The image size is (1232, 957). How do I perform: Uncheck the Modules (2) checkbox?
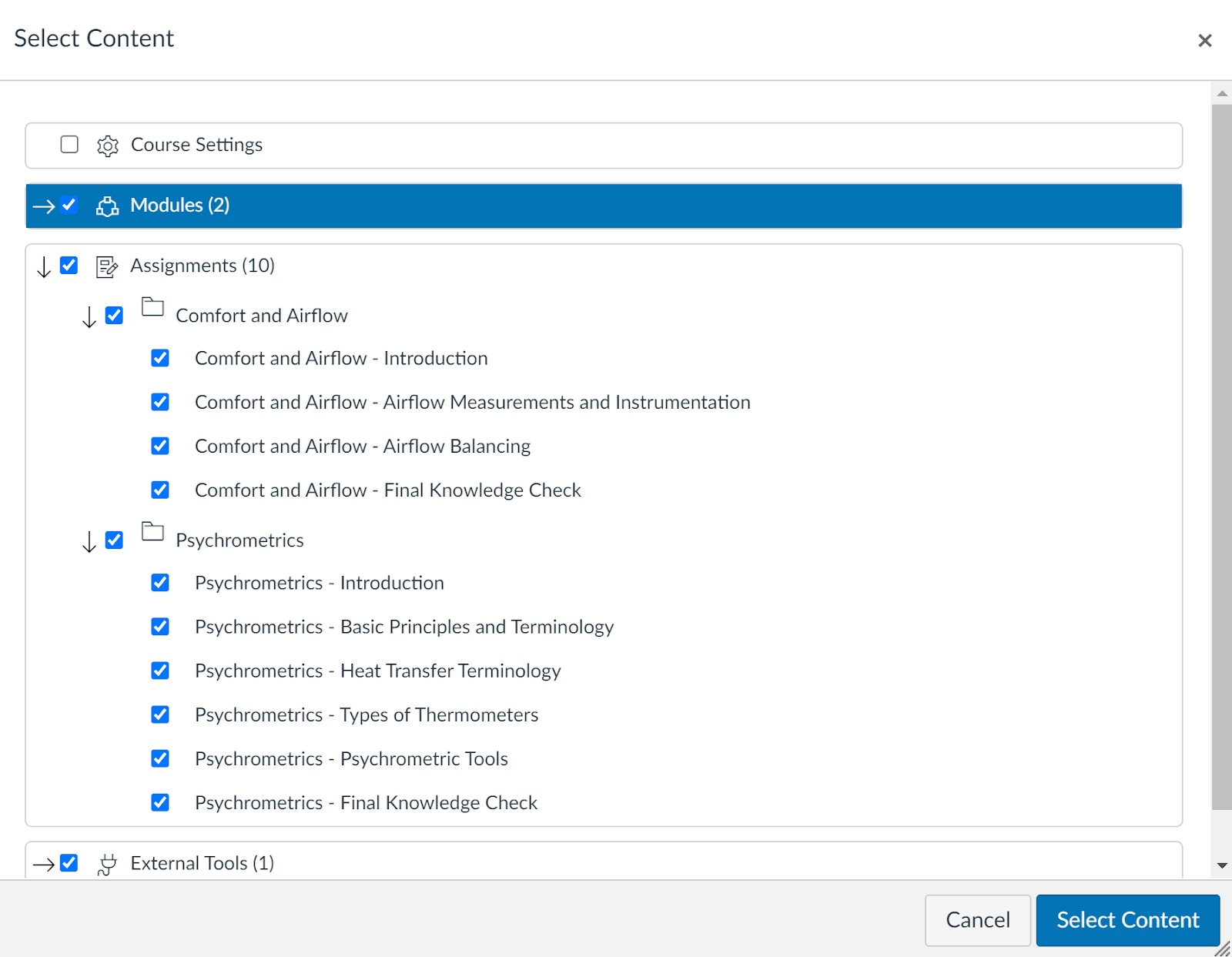tap(69, 205)
